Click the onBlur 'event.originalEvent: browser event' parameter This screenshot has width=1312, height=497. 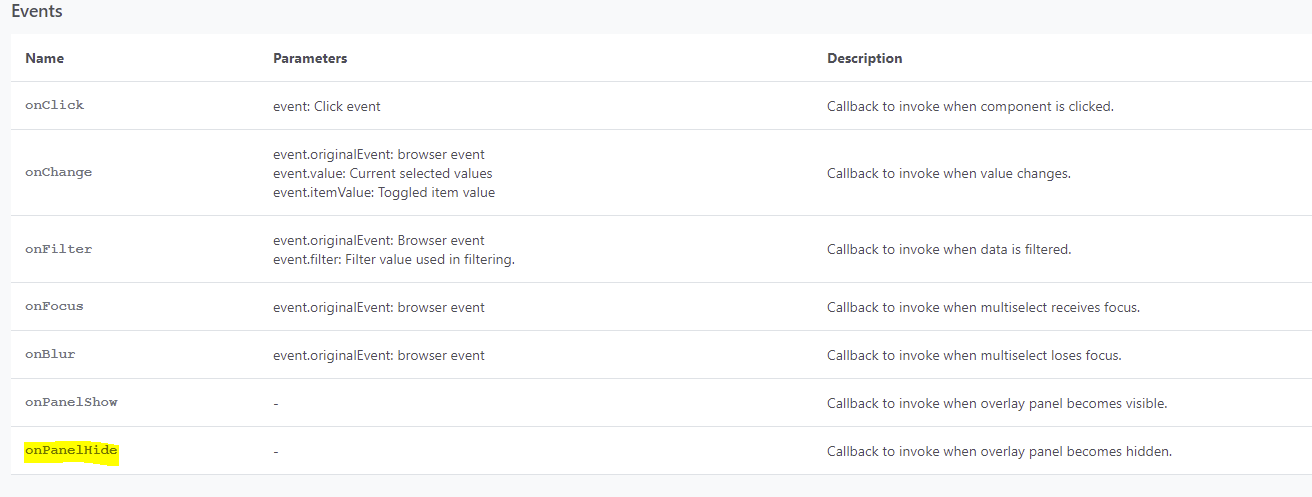379,355
